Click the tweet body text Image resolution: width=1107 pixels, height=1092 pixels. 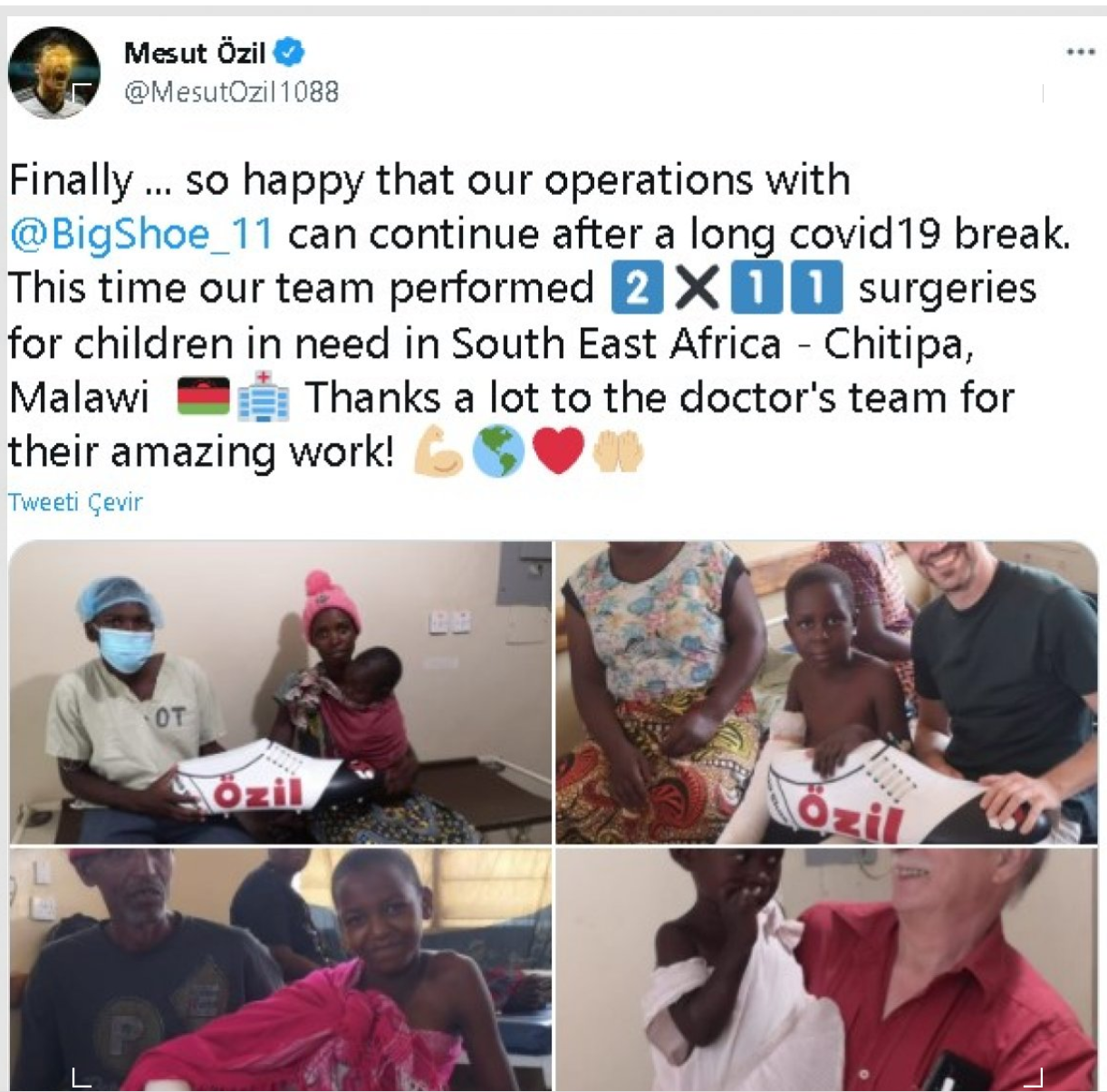[x=539, y=316]
